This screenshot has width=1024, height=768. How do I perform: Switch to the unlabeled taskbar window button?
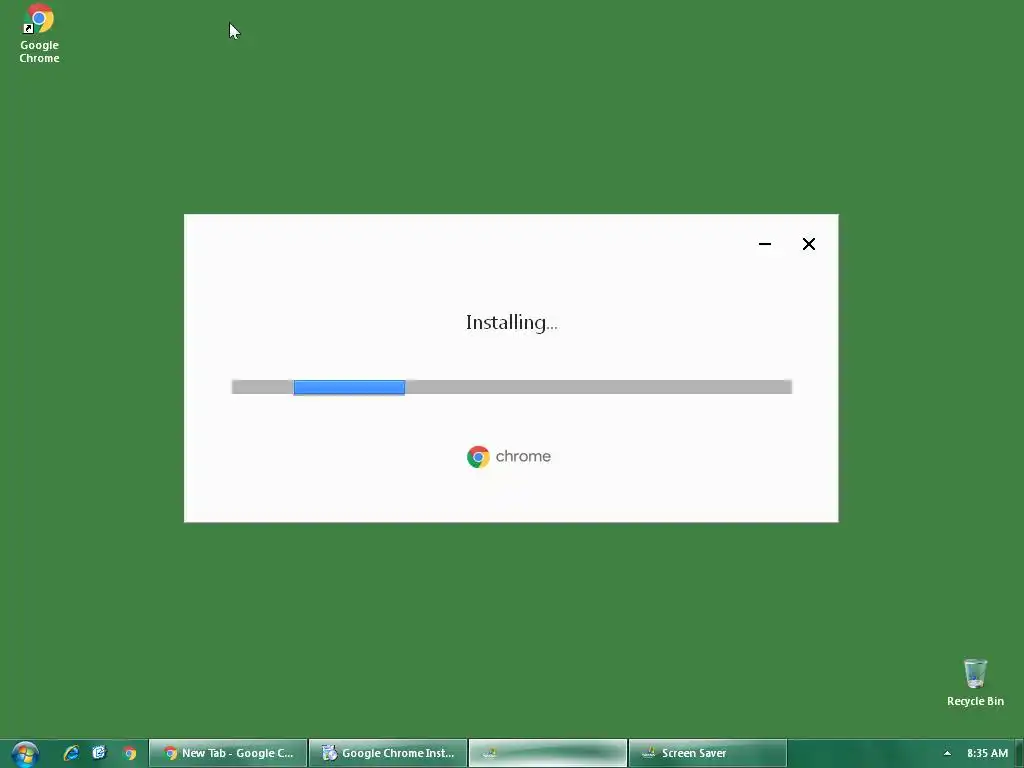(x=548, y=753)
